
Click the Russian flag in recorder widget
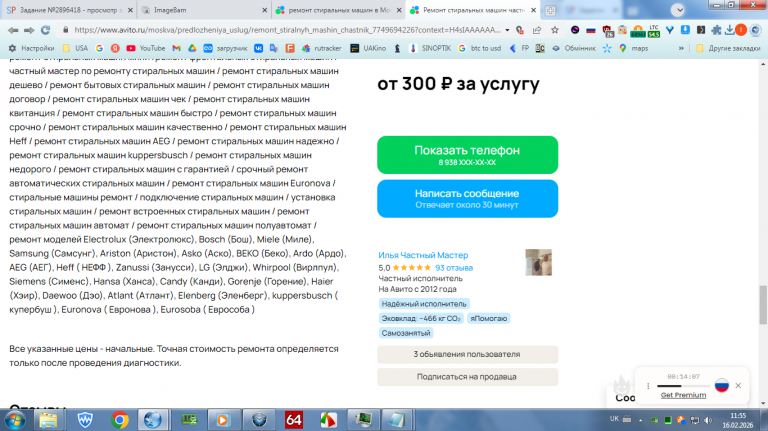[x=721, y=385]
